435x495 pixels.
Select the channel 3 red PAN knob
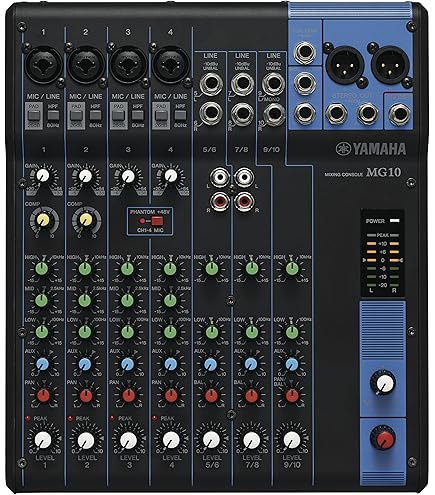pyautogui.click(x=129, y=396)
